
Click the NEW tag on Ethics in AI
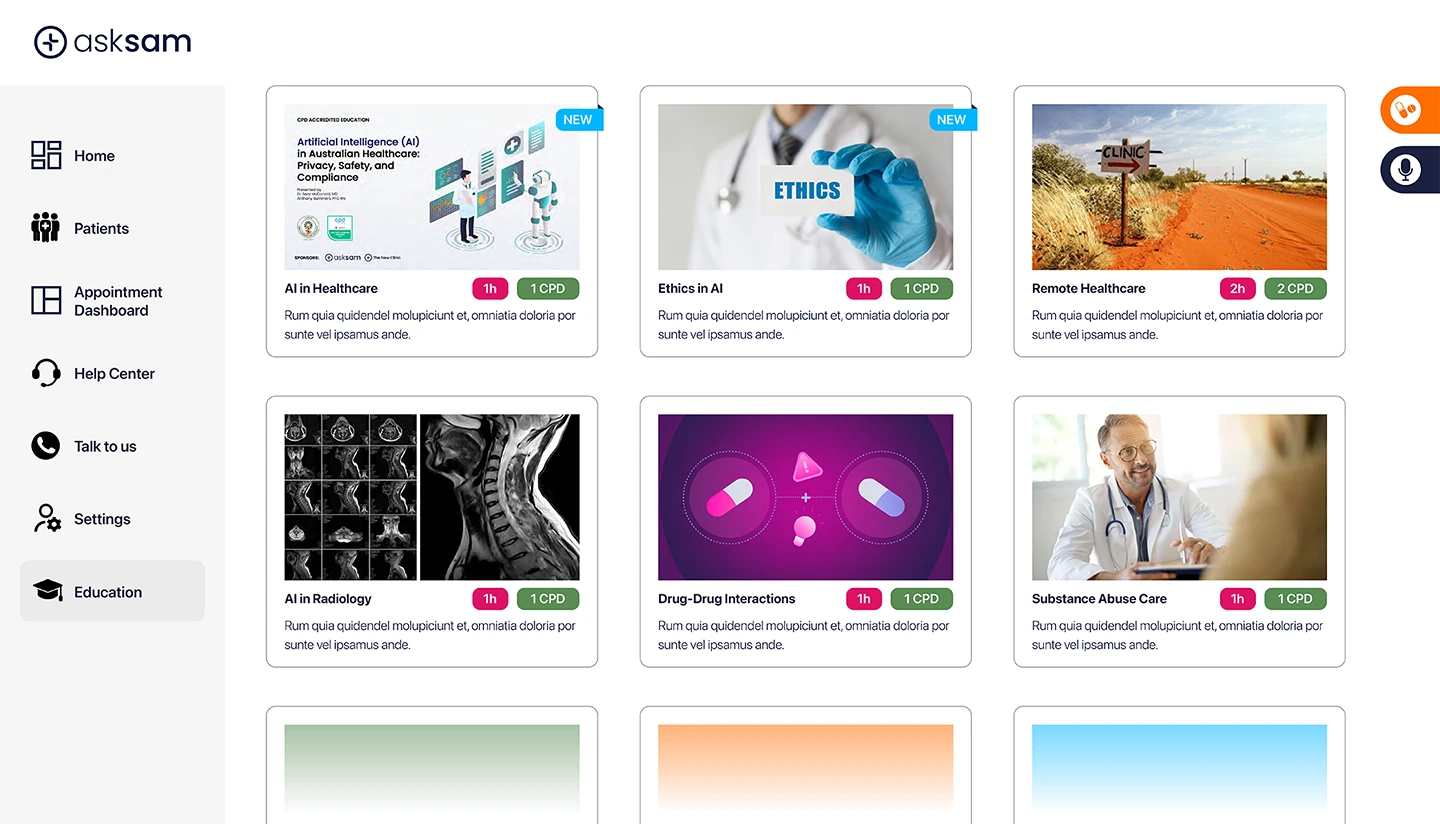(952, 119)
